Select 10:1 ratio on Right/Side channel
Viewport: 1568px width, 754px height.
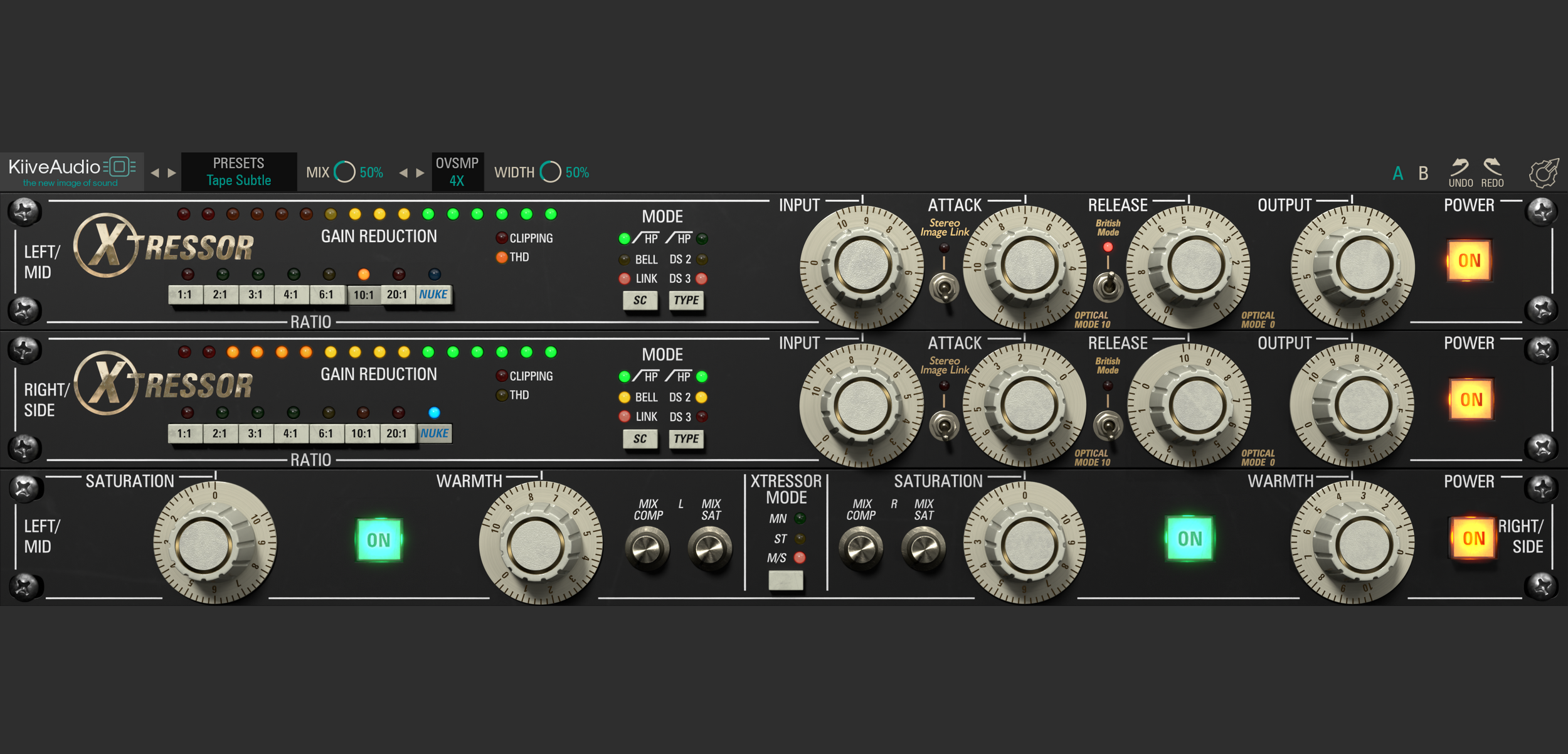point(362,433)
